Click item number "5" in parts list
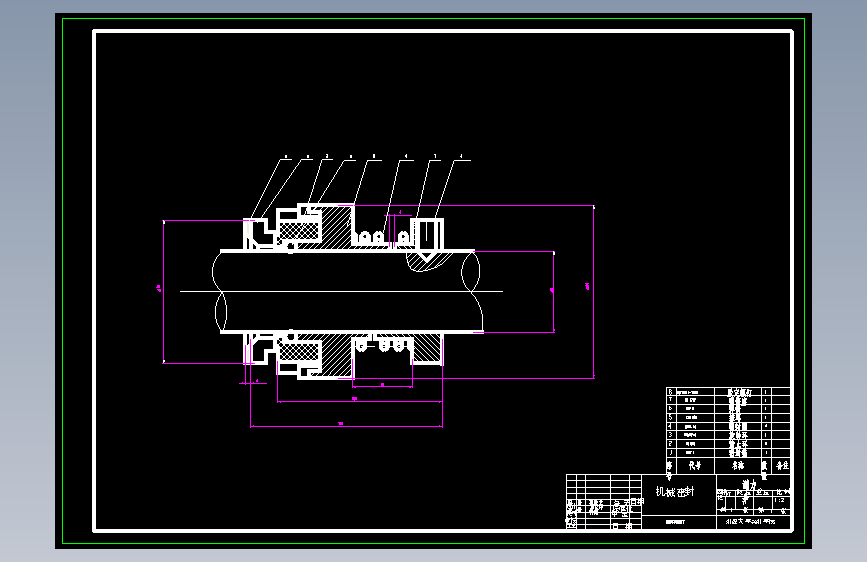 click(x=670, y=418)
